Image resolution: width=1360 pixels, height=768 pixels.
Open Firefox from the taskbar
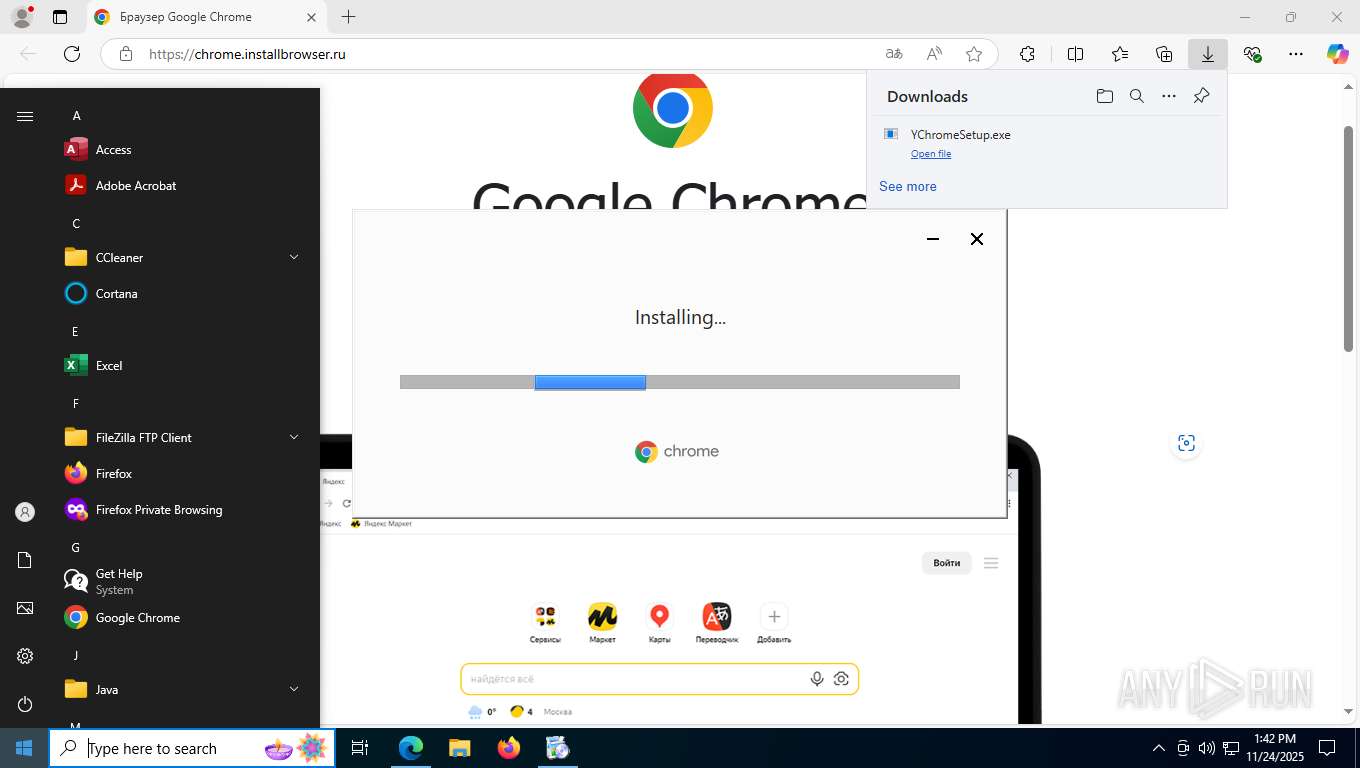coord(508,748)
